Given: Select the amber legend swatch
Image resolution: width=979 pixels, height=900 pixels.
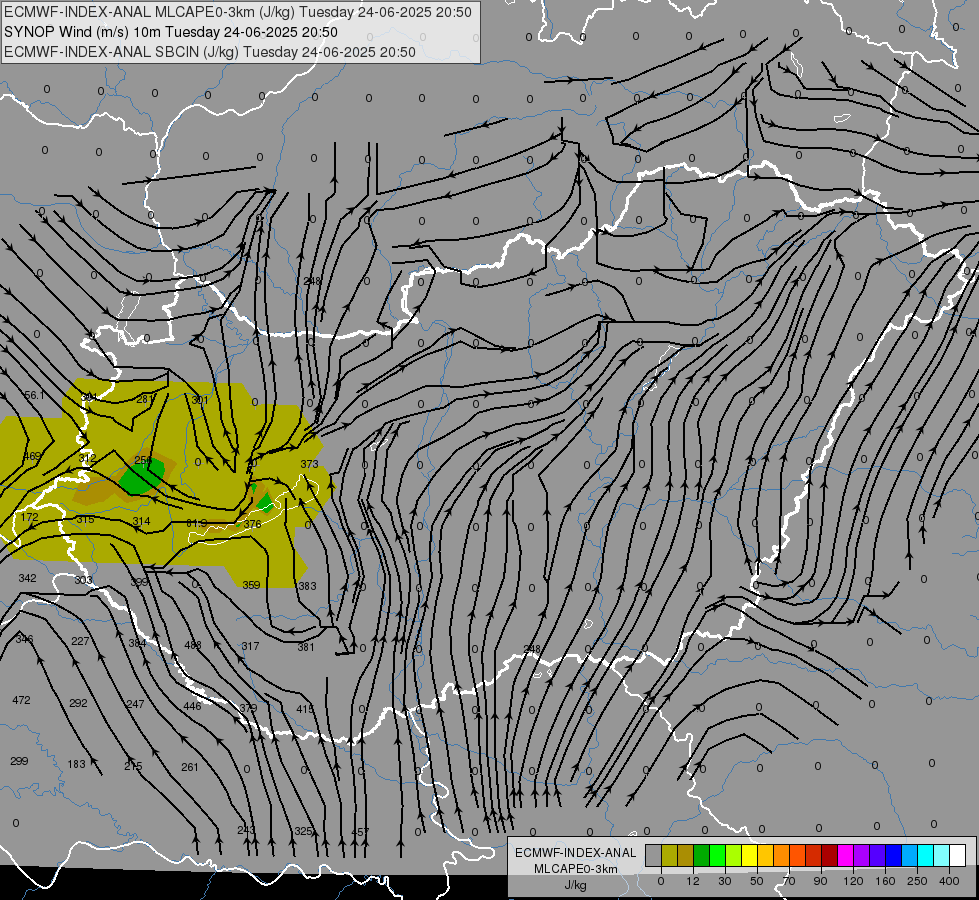Looking at the screenshot, I should click(x=765, y=856).
